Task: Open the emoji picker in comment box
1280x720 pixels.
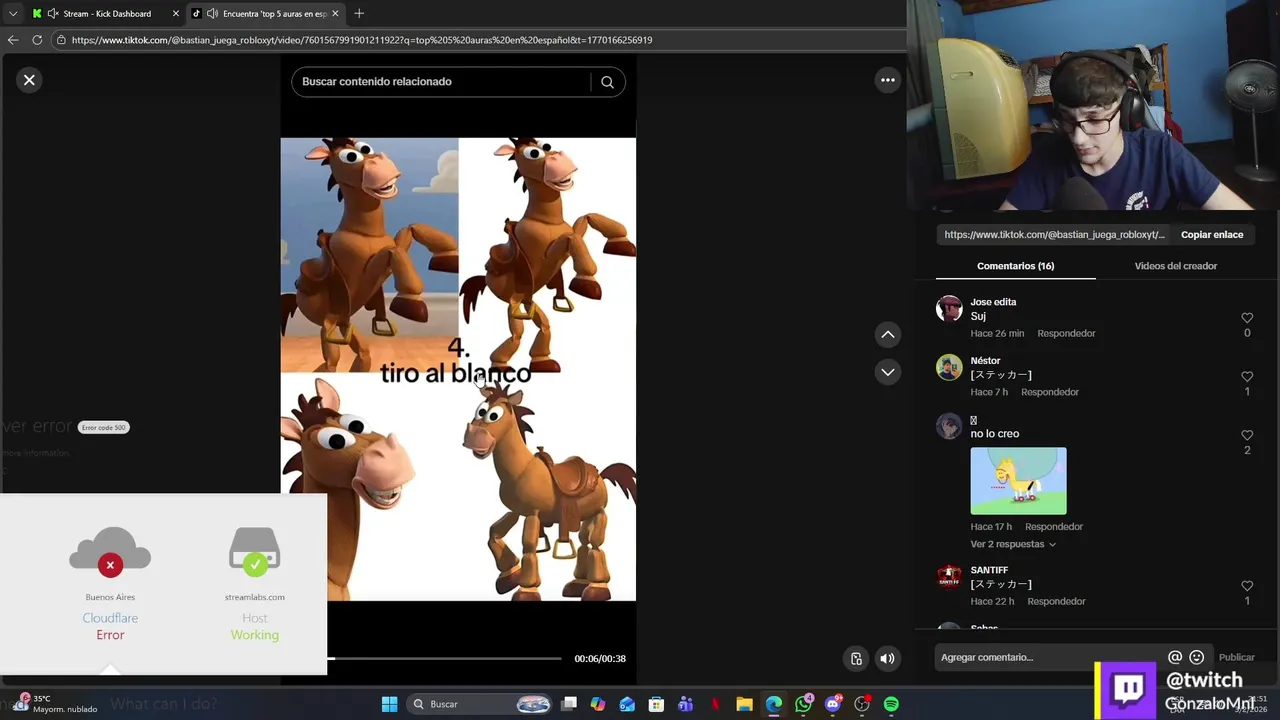Action: pyautogui.click(x=1196, y=657)
